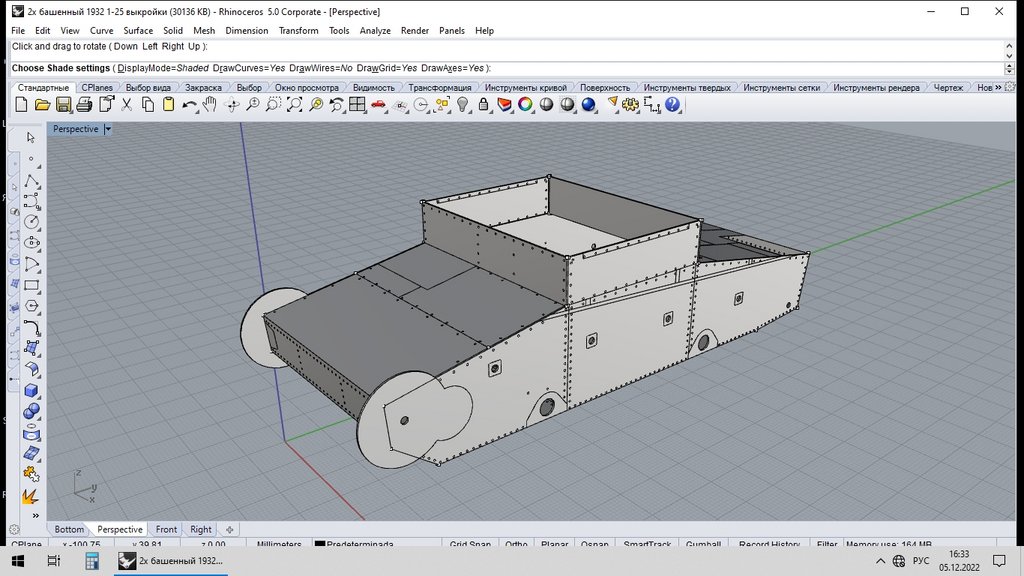Viewport: 1024px width, 576px height.
Task: Toggle Planar mode in the status bar
Action: coord(554,543)
